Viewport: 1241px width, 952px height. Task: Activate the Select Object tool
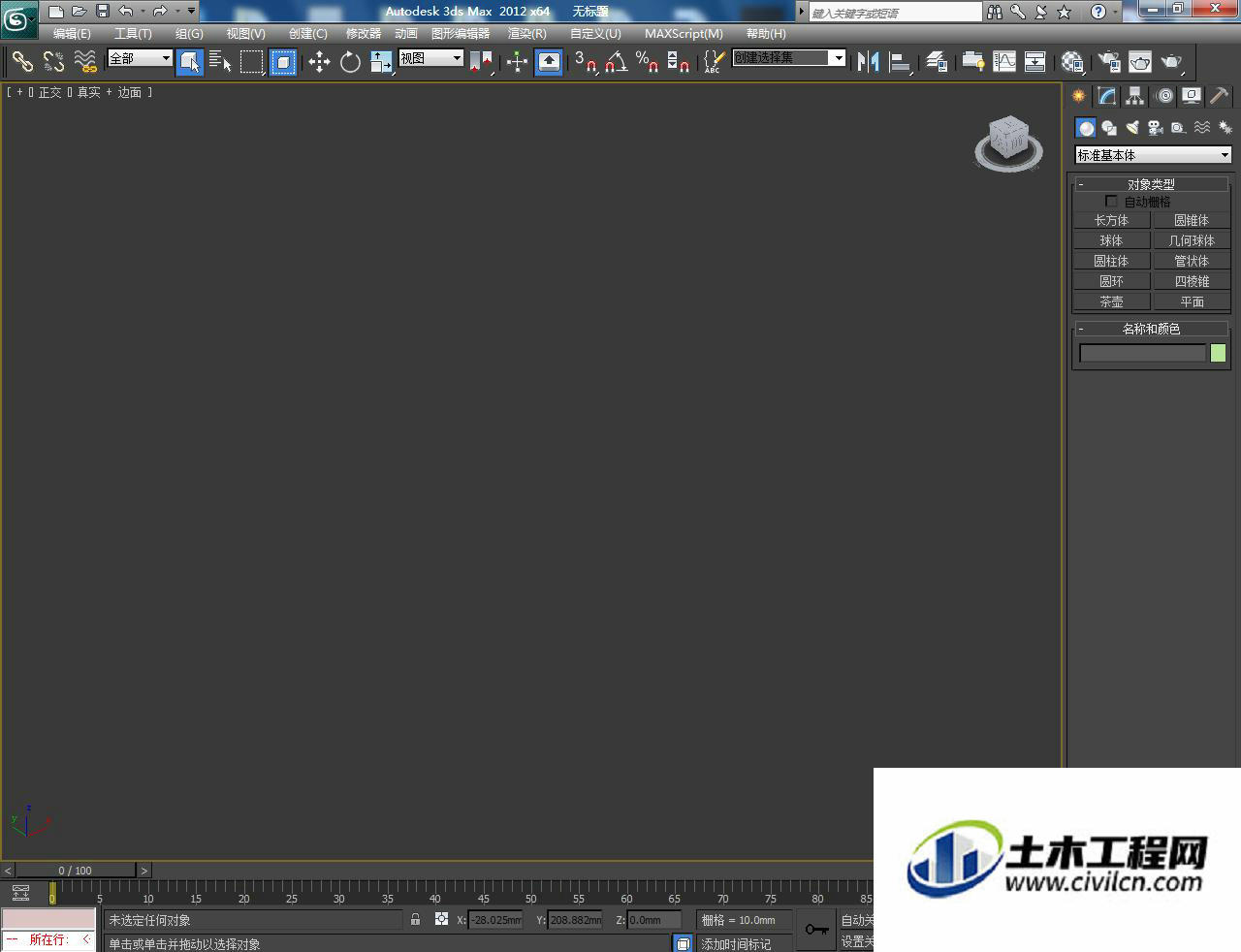[x=190, y=62]
